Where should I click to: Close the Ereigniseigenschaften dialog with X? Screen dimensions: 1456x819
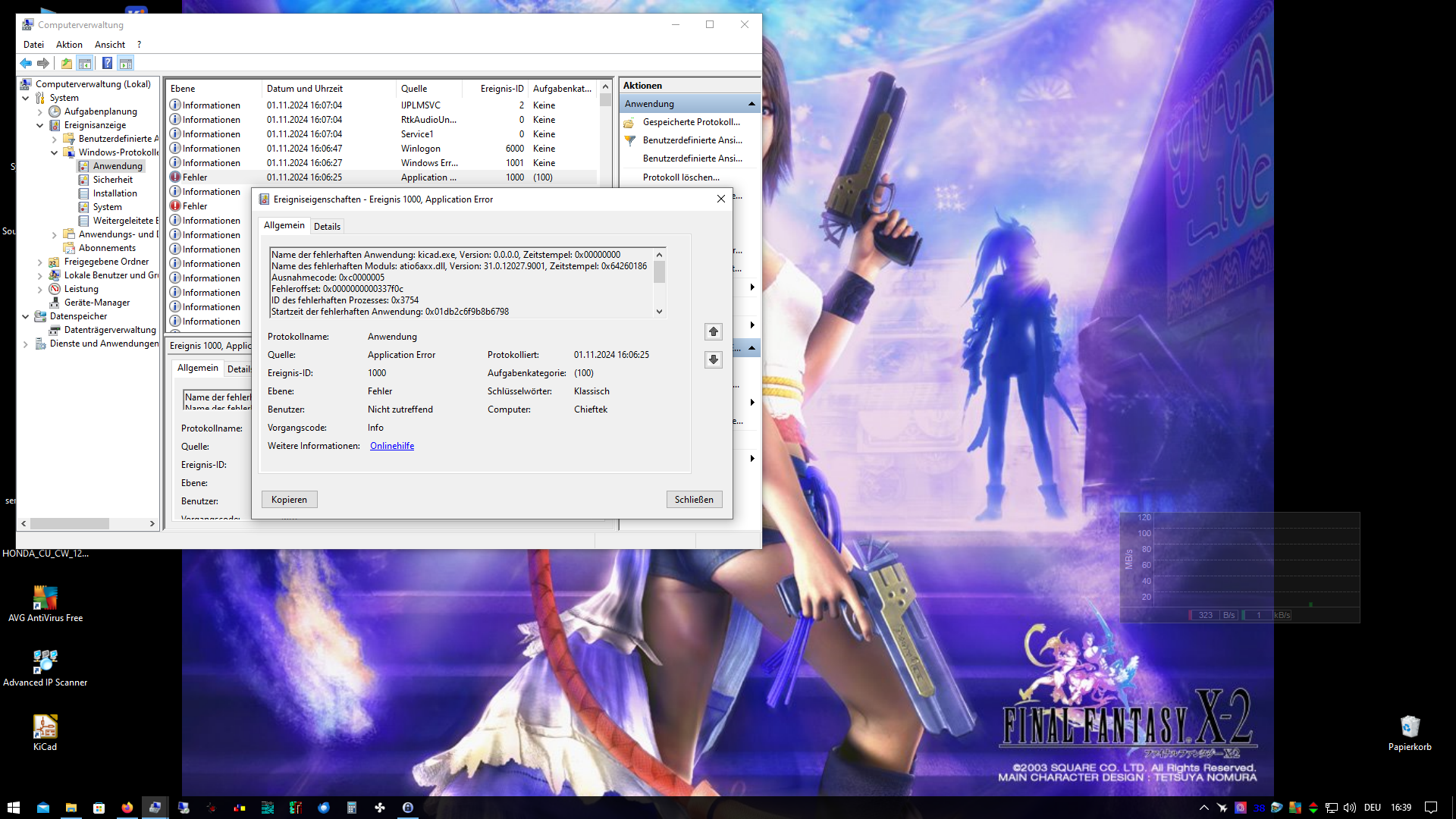click(x=721, y=199)
